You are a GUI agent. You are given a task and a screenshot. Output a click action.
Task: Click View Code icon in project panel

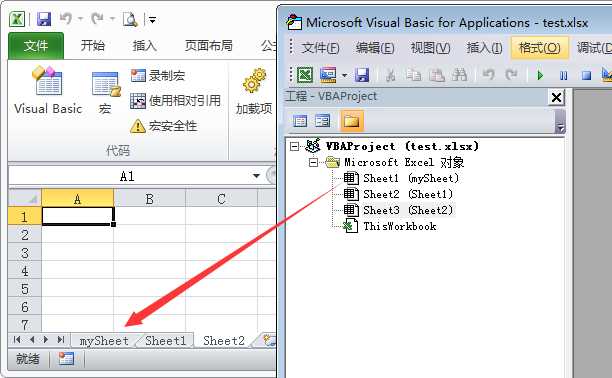click(300, 121)
